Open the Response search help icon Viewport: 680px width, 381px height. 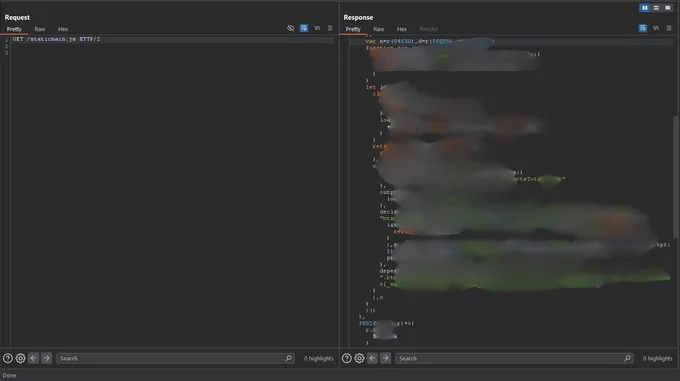click(x=347, y=358)
